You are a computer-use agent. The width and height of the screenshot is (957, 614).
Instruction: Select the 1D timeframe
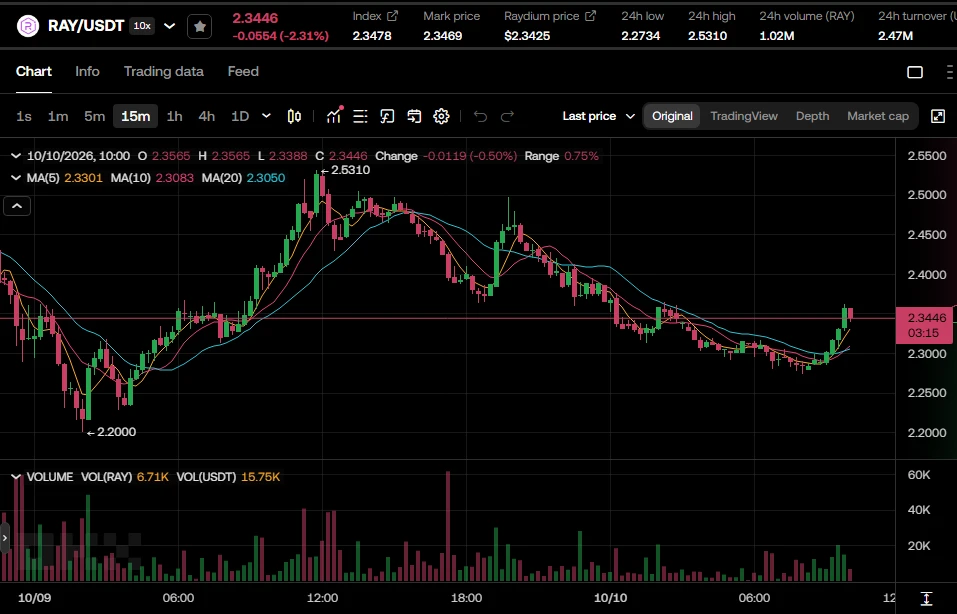(240, 116)
